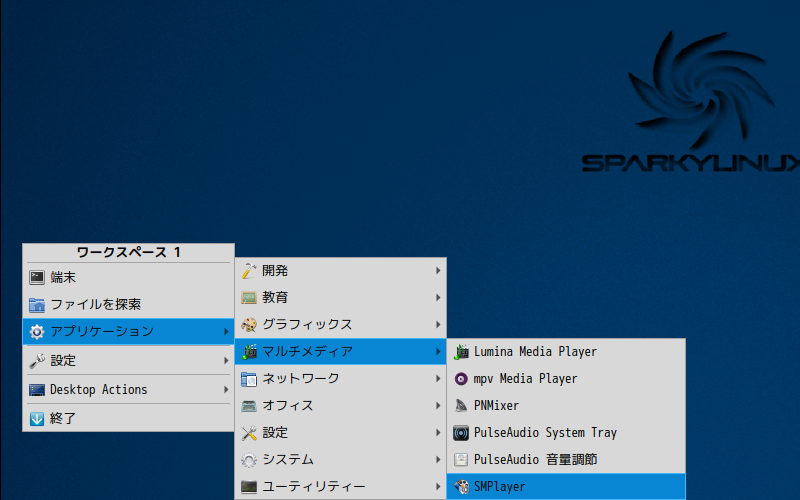Expand the 設定 arrow in the main menu
This screenshot has height=500, width=800.
226,361
